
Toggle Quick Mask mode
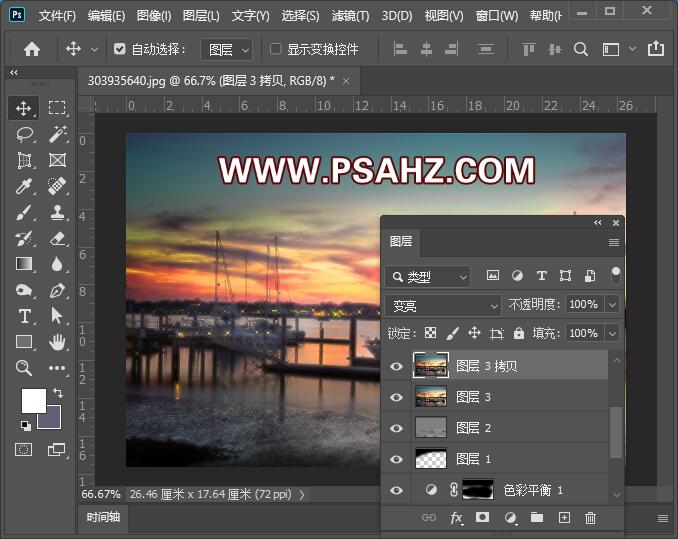(x=23, y=450)
